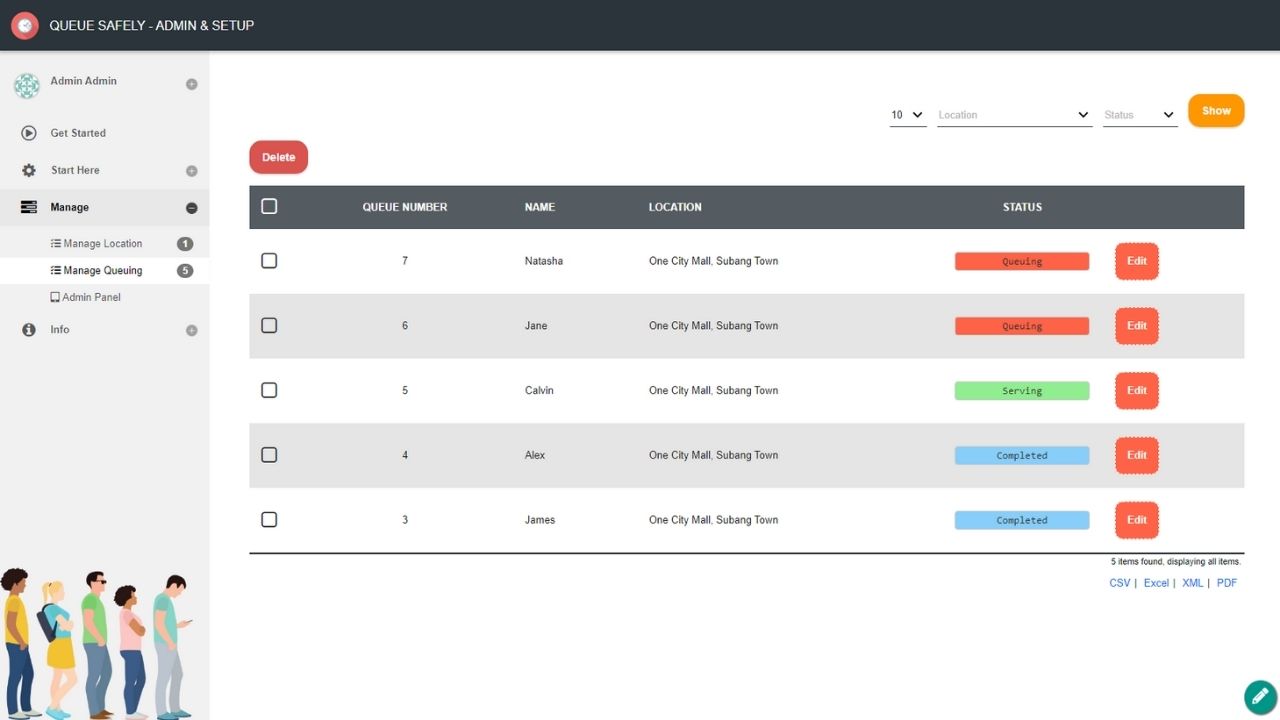Open Manage Location in the sidebar
Screen dimensions: 1280x720
pyautogui.click(x=102, y=244)
